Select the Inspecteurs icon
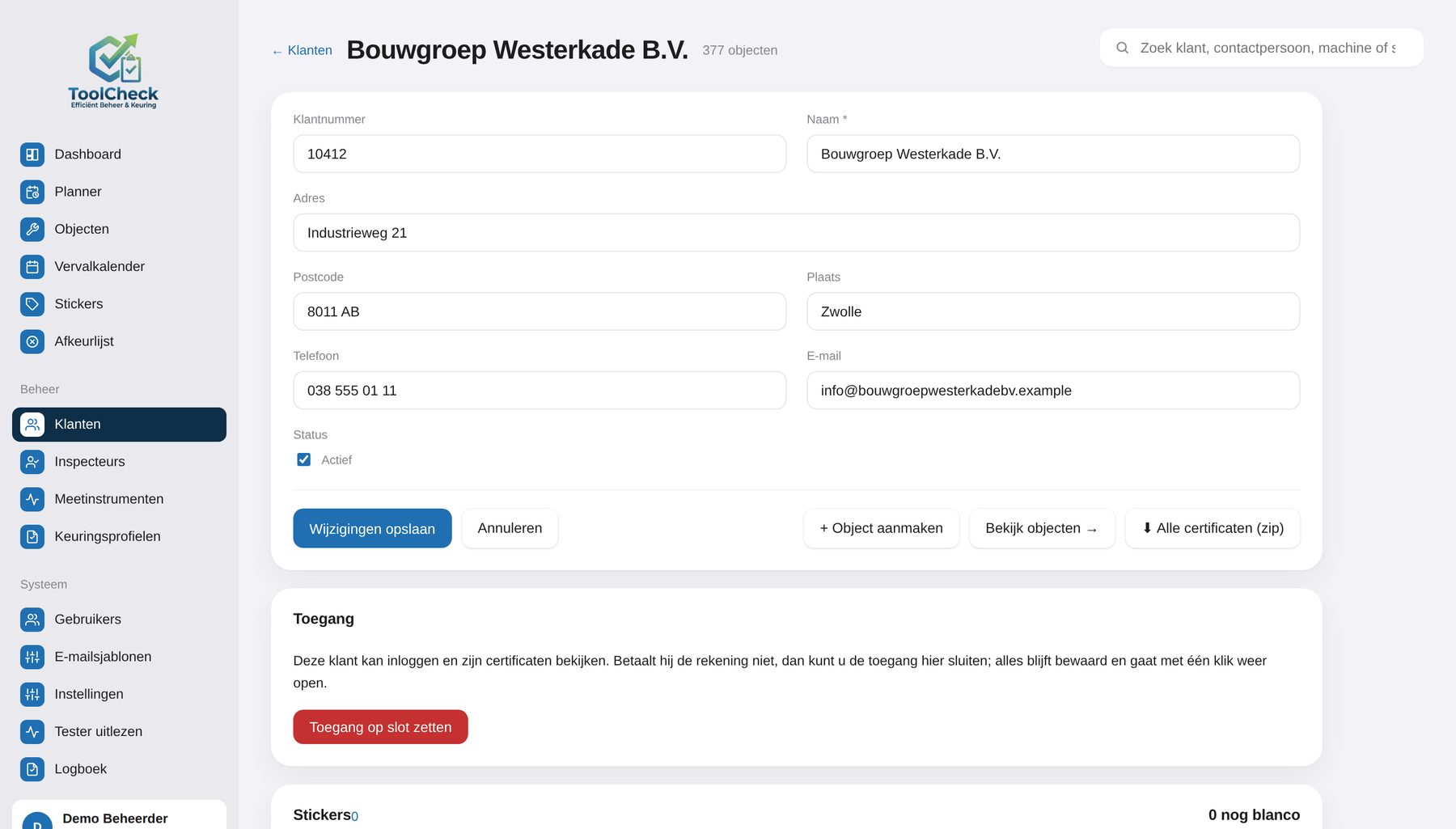Viewport: 1456px width, 829px height. tap(32, 462)
